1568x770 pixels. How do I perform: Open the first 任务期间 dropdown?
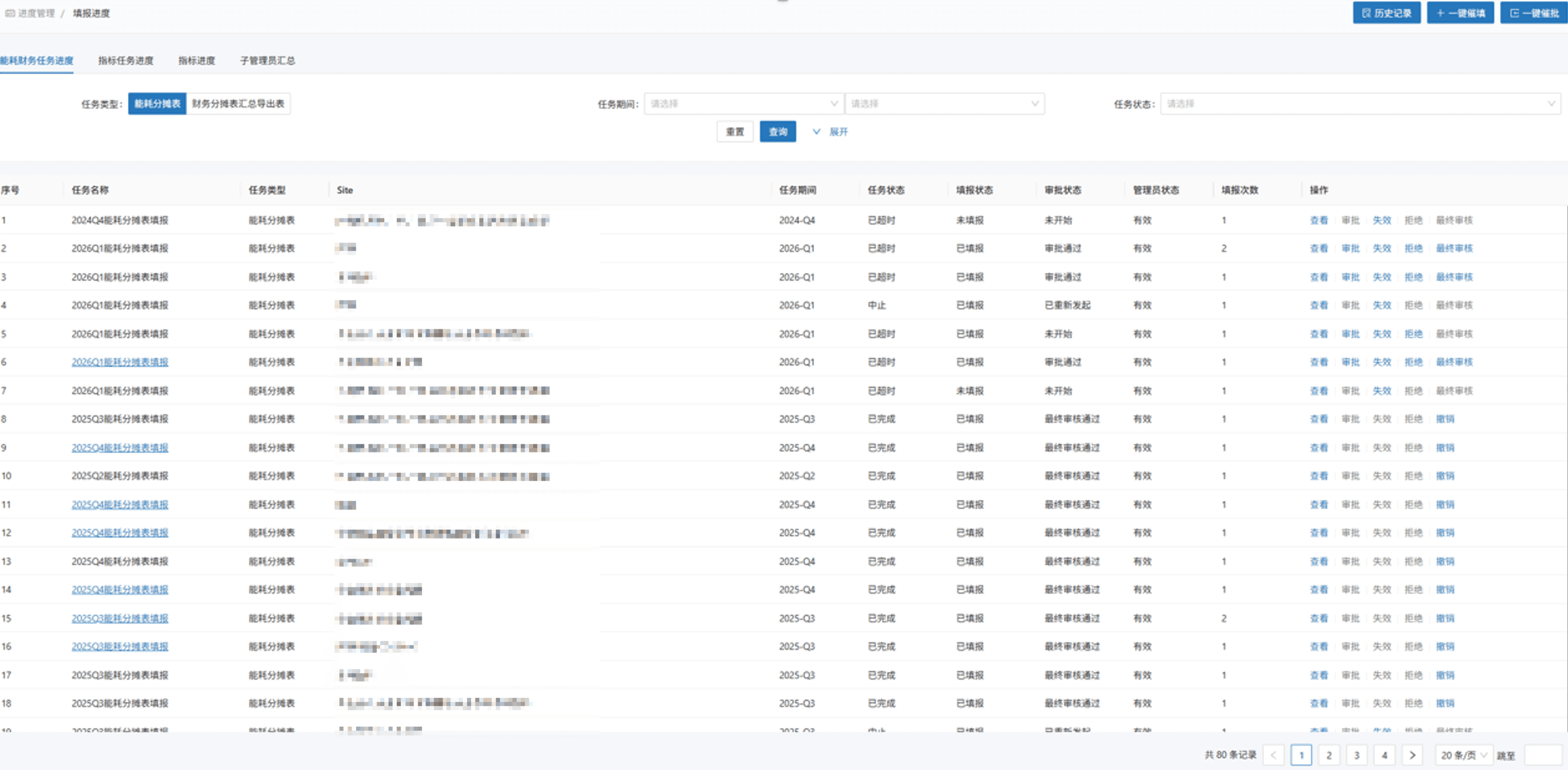click(x=743, y=104)
